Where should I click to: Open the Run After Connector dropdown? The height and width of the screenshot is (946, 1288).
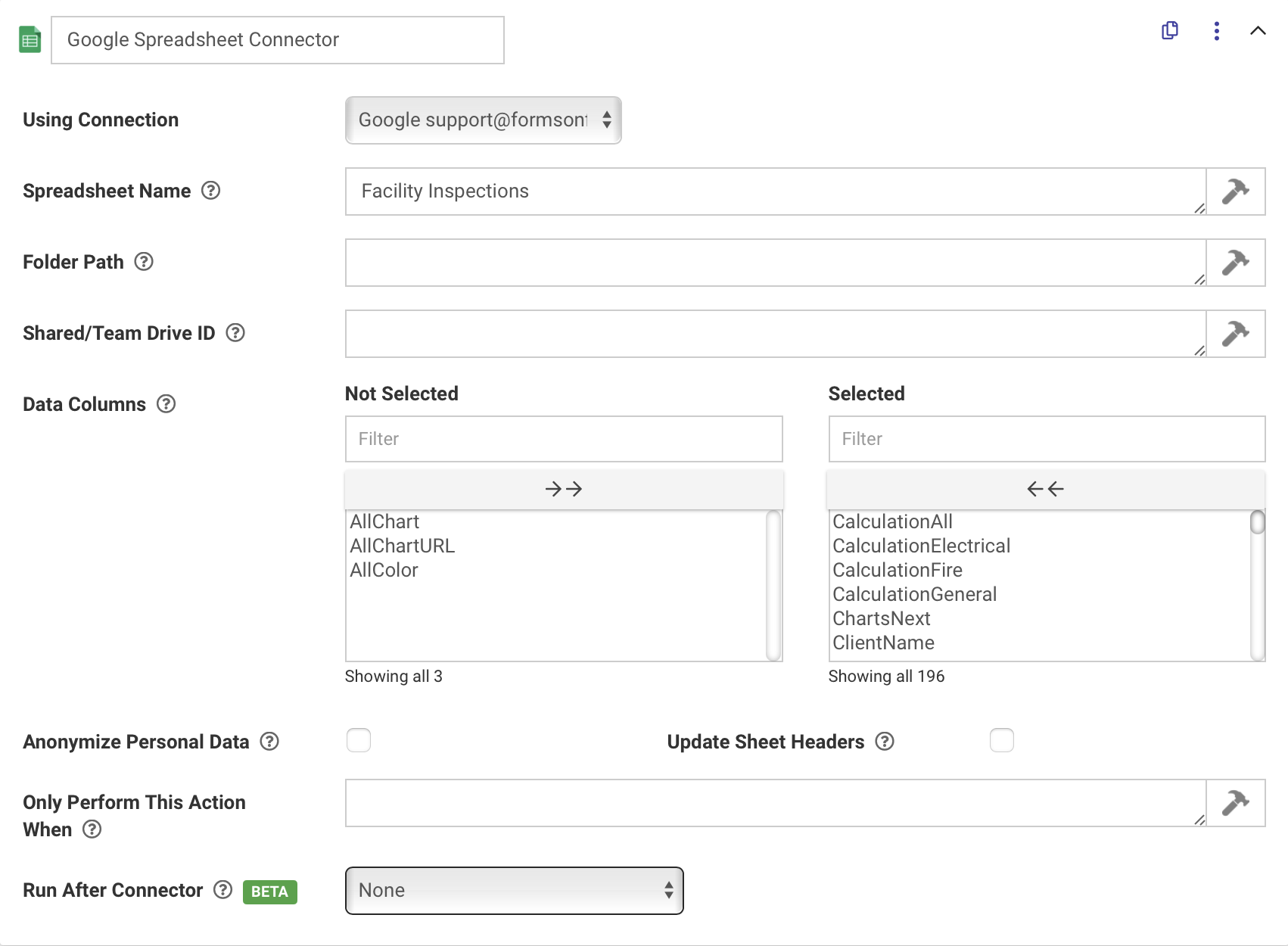coord(515,891)
